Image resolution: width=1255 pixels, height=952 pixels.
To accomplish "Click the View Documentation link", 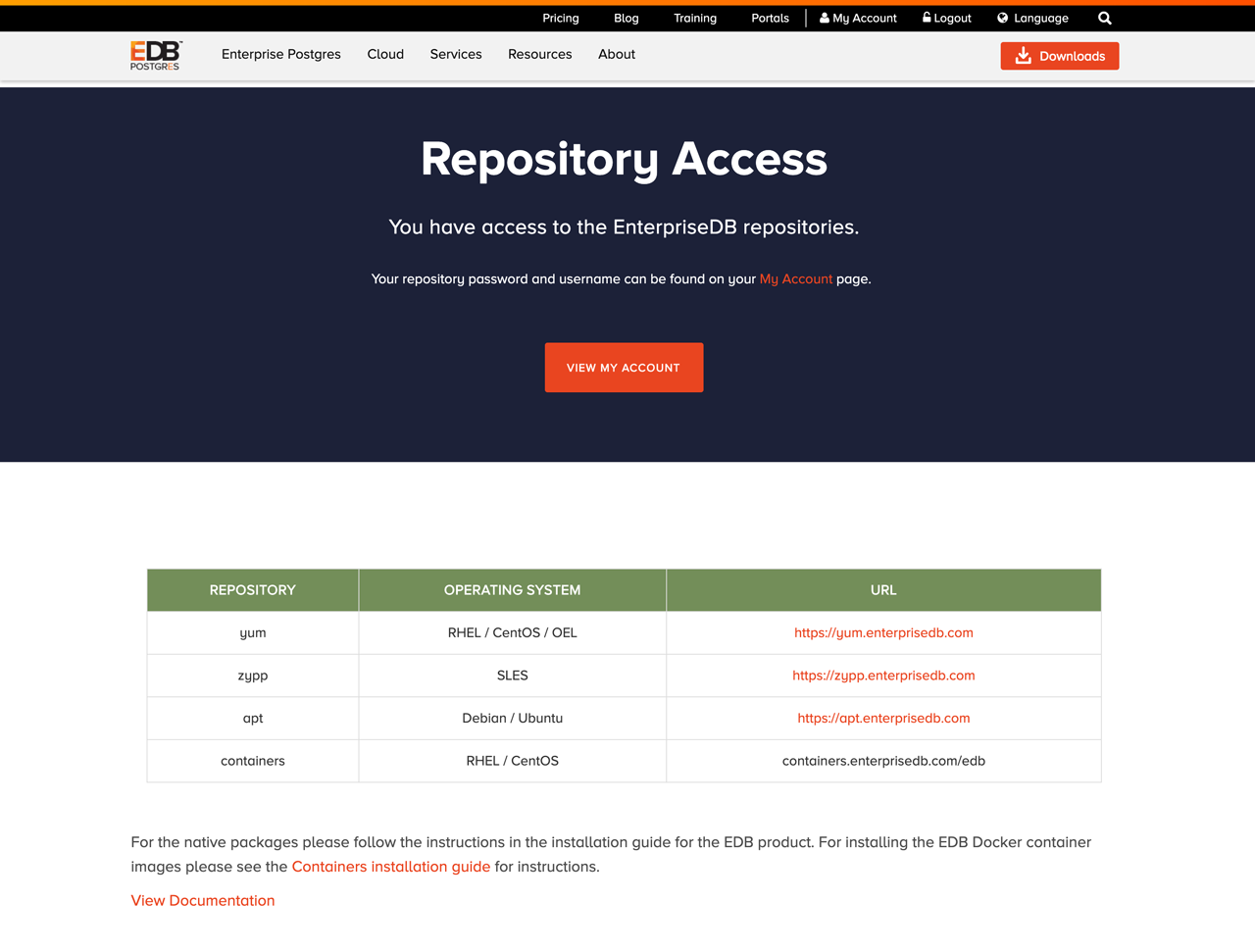I will [203, 900].
